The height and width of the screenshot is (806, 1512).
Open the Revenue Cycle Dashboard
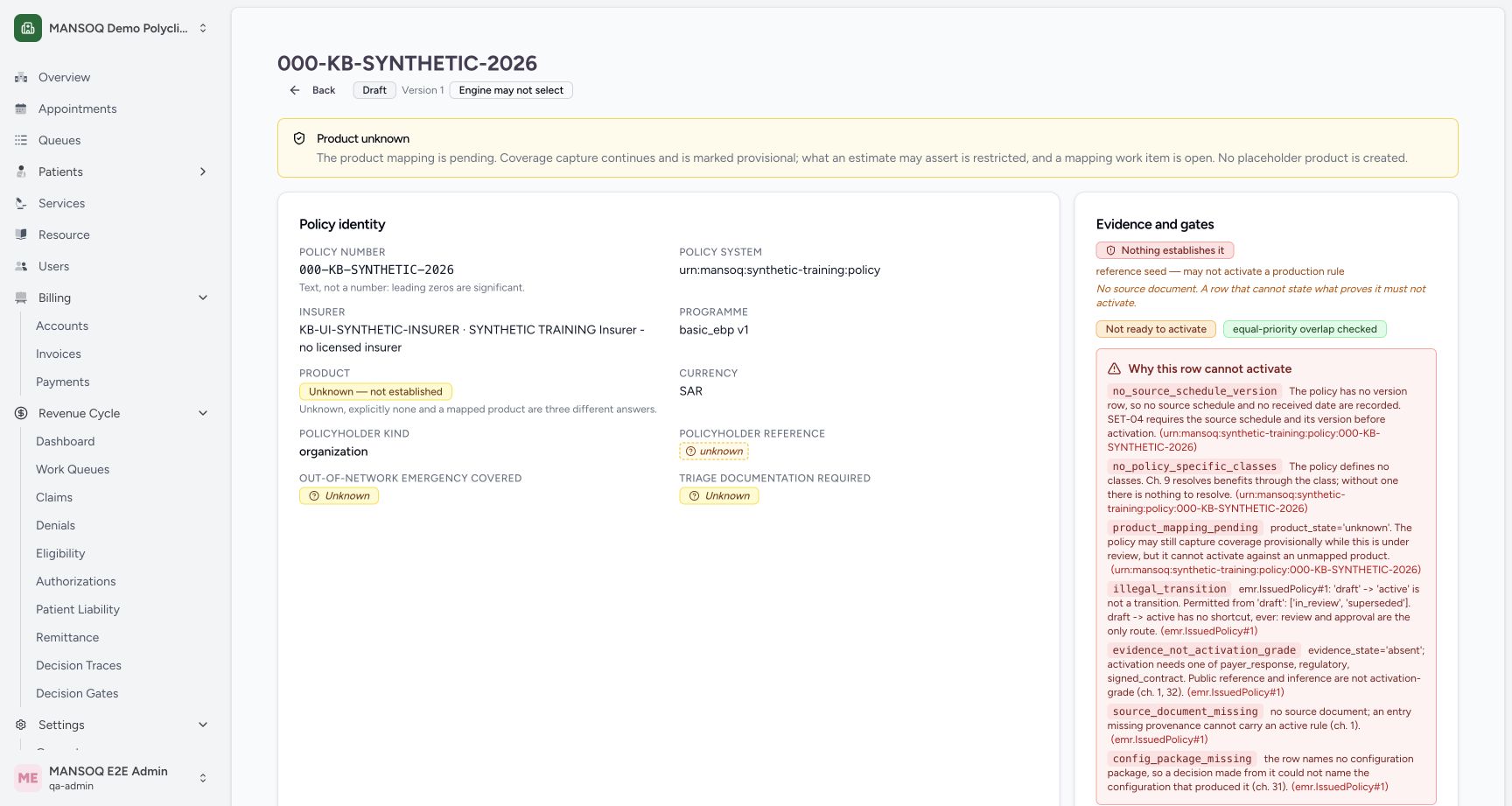tap(66, 441)
